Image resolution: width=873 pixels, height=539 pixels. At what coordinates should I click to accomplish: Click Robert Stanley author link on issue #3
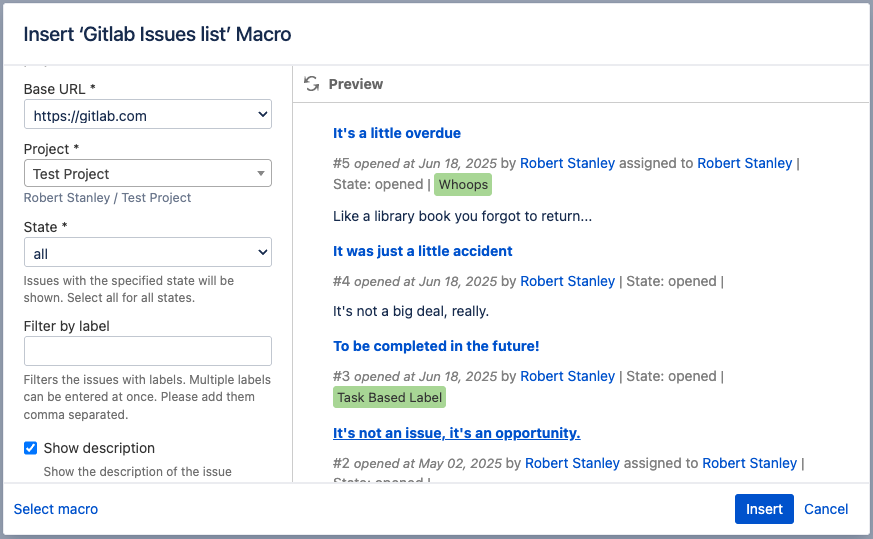568,376
